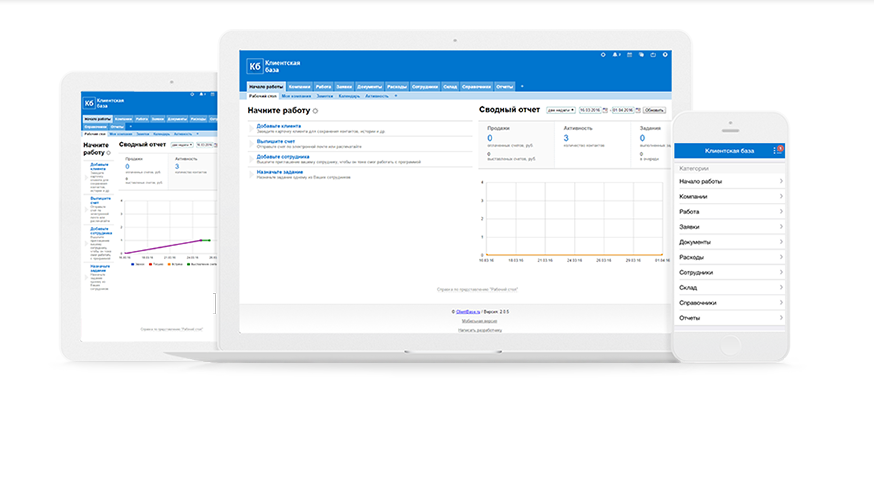Screen dimensions: 874x488
Task: Open the subtab overflow arrow after Активность on laptop
Action: point(396,96)
